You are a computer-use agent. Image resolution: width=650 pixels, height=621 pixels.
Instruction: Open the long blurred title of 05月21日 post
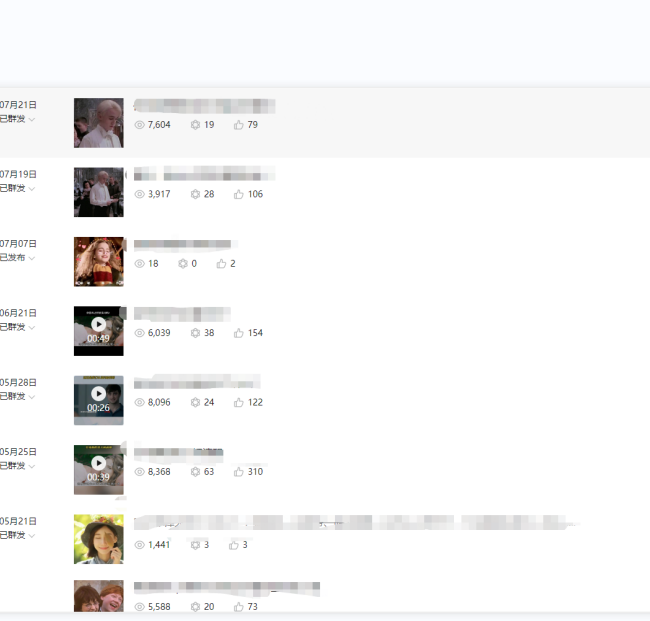pyautogui.click(x=357, y=522)
